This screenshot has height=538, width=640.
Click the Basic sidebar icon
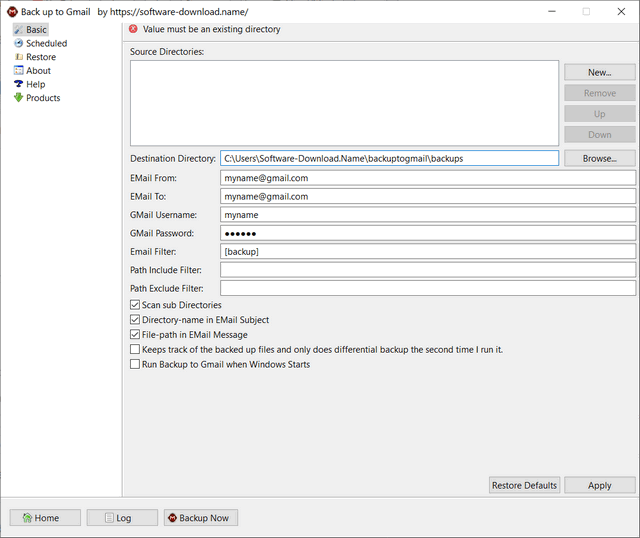click(x=18, y=30)
